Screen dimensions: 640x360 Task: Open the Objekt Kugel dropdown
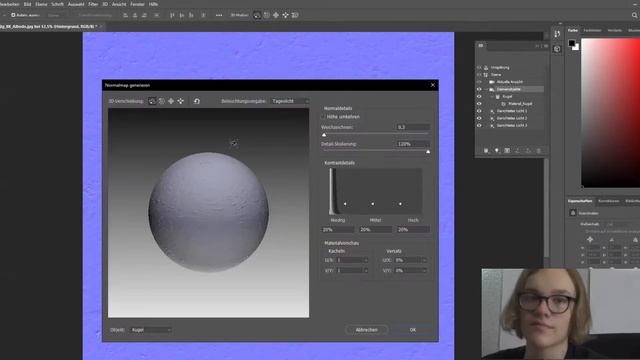150,330
